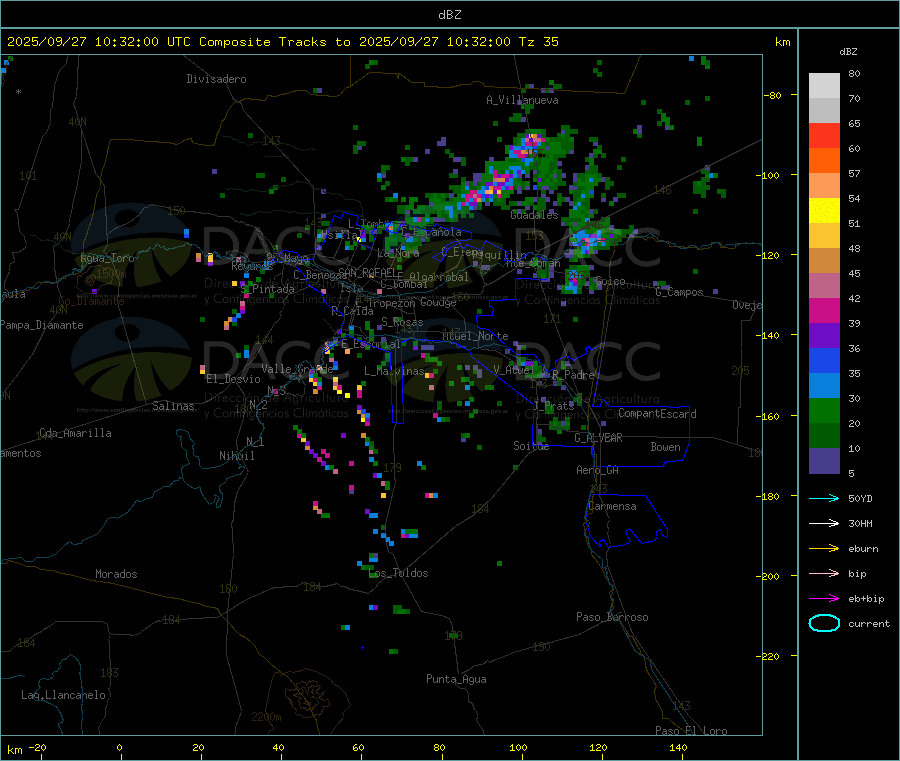Click the 'Pampa_Diamante' map label
This screenshot has height=761, width=900.
click(x=42, y=325)
